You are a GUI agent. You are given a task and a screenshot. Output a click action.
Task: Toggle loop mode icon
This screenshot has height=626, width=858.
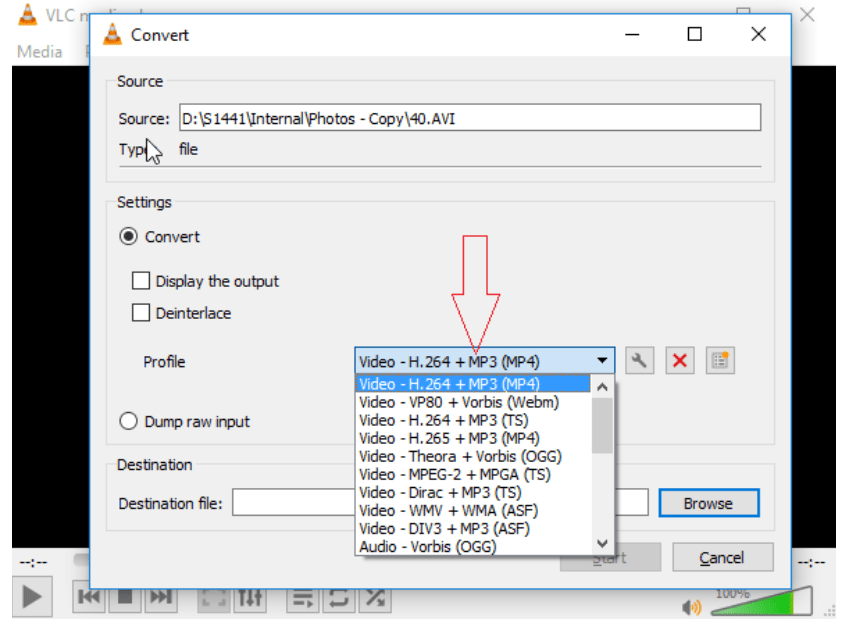pos(339,598)
